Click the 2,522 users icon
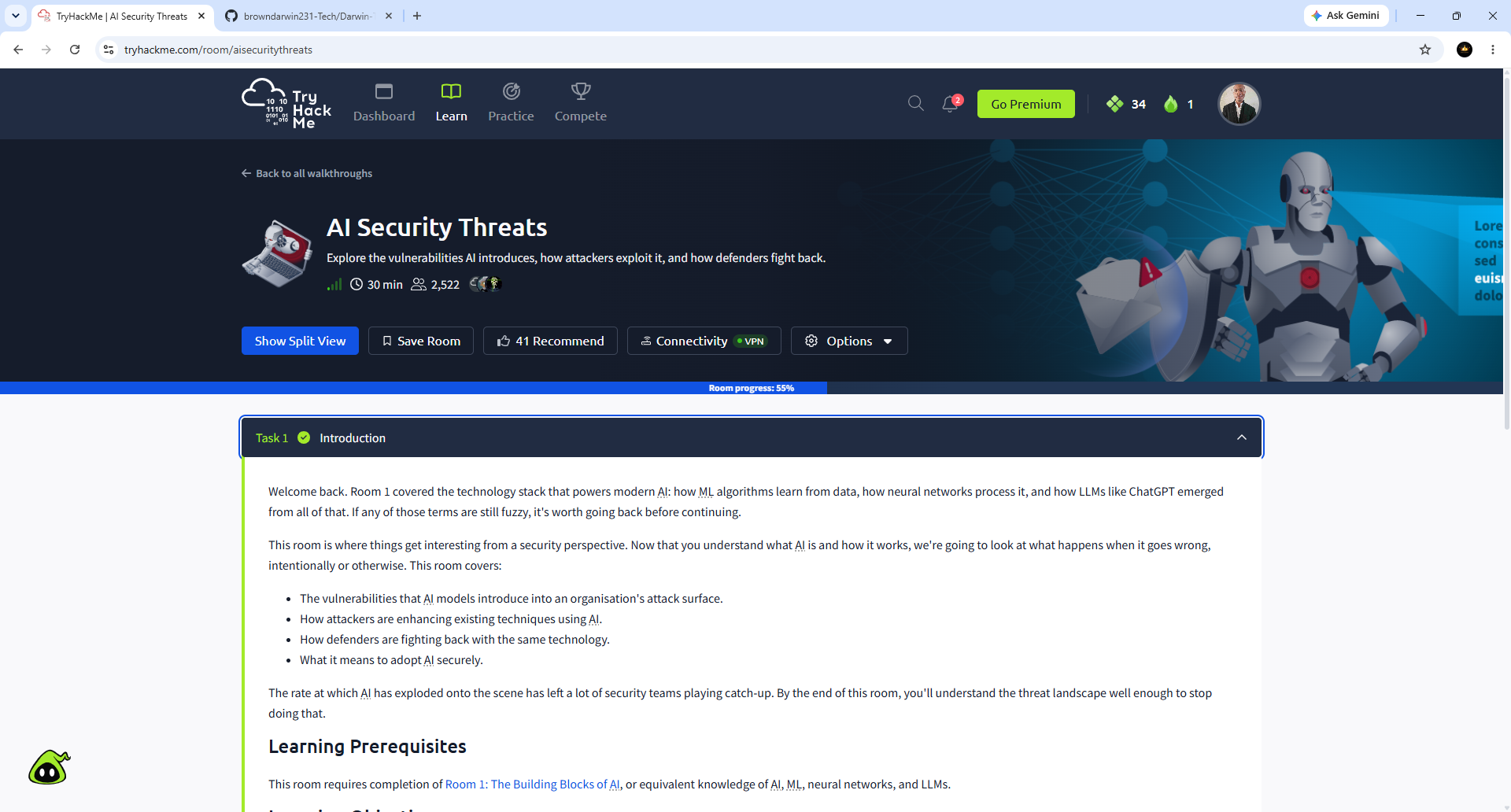 tap(419, 284)
